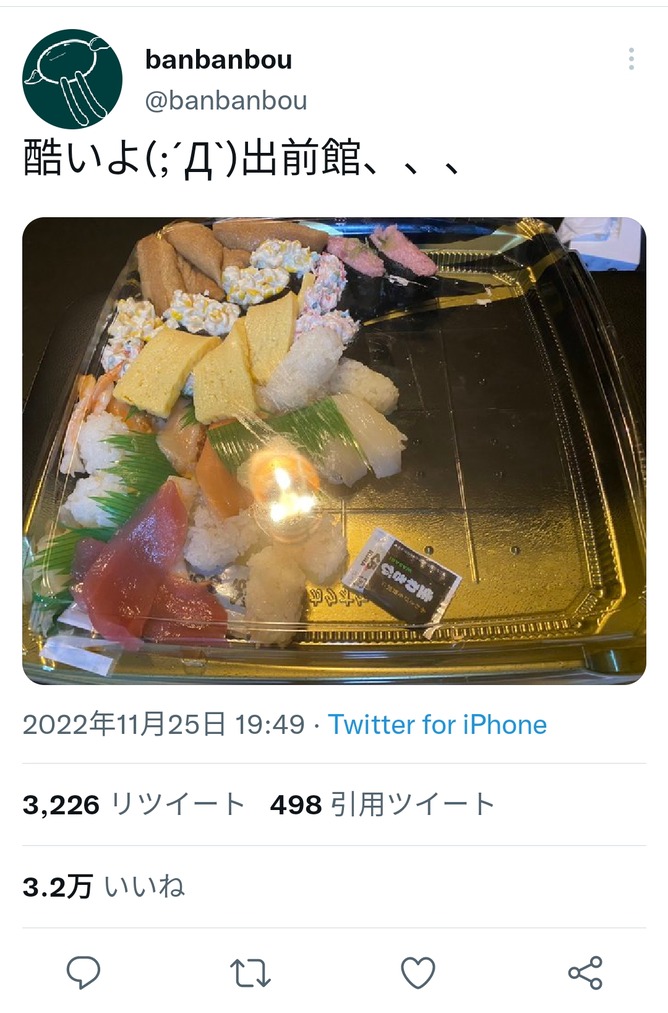The height and width of the screenshot is (1013, 668).
Task: View the 498 引用ツイート list
Action: point(382,805)
